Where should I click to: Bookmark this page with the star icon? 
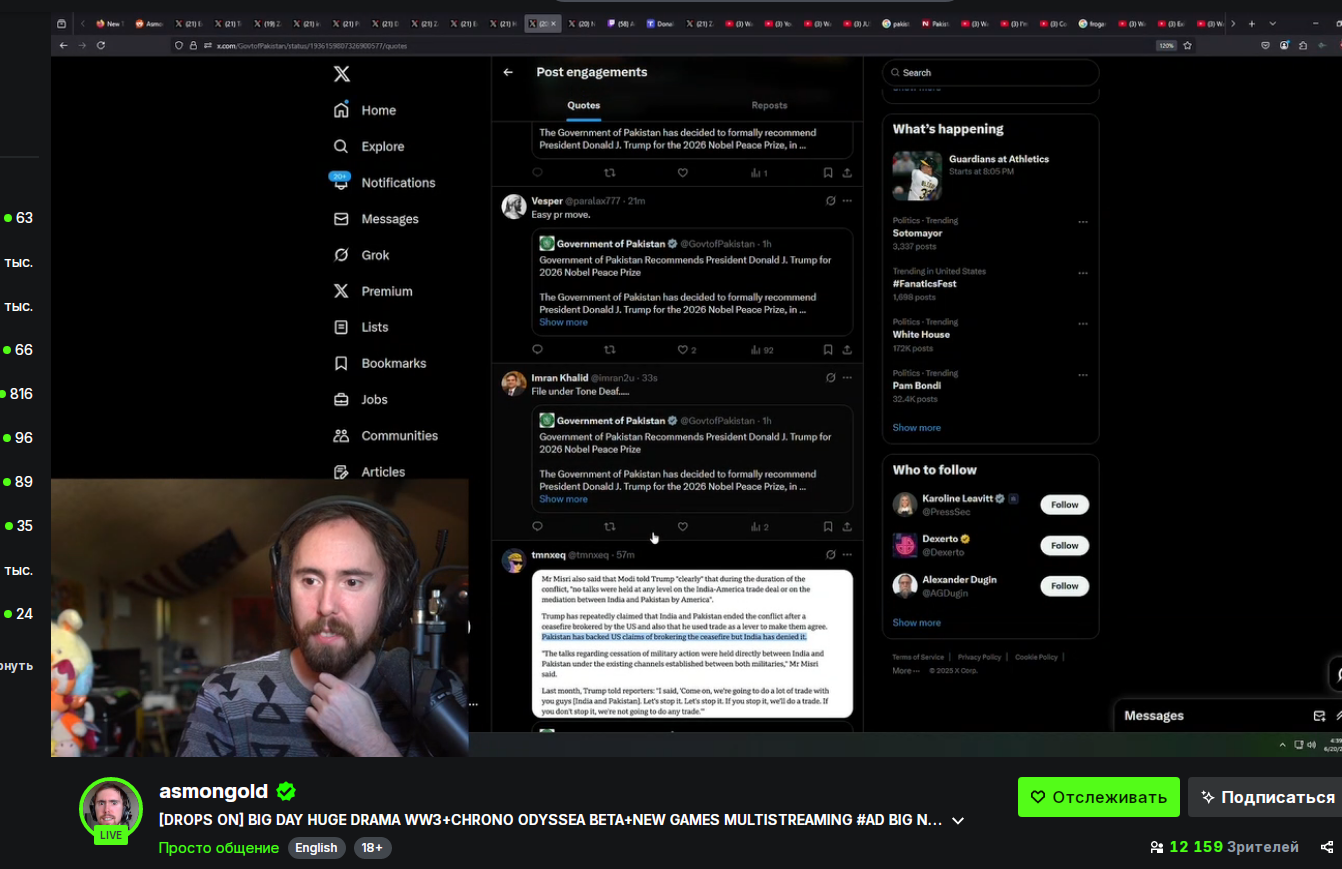(x=1187, y=45)
